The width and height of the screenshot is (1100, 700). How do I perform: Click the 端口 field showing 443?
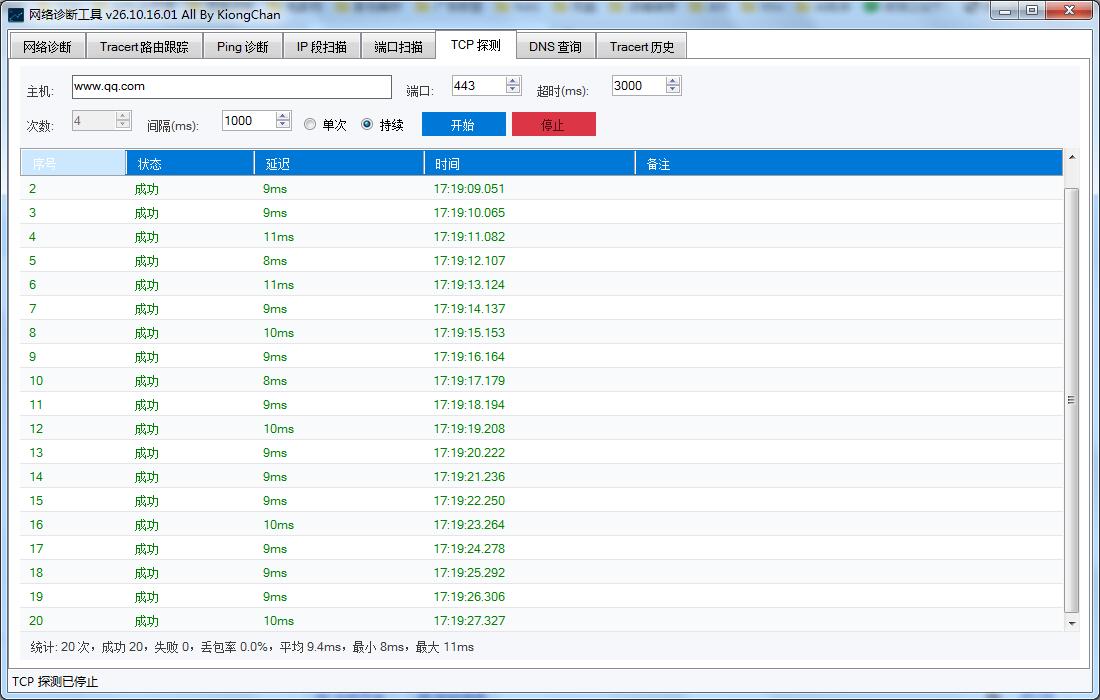coord(478,86)
